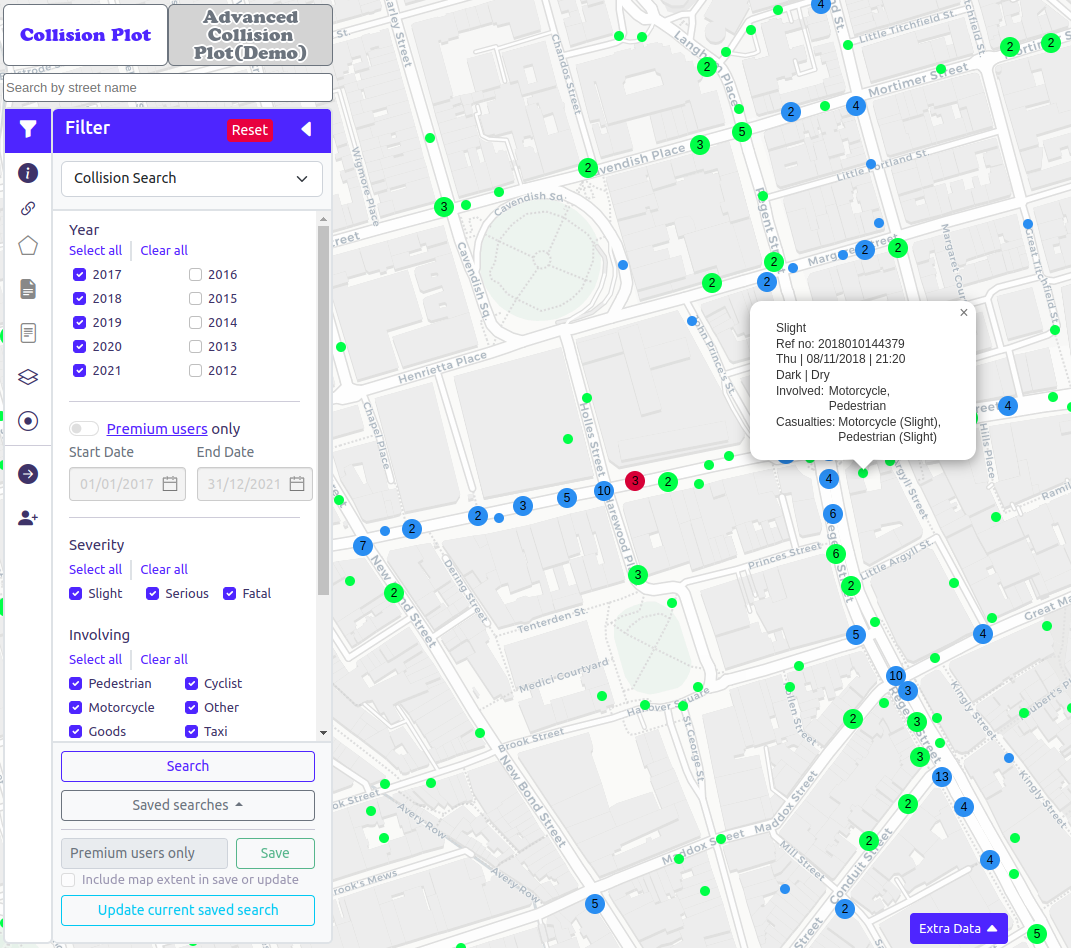Viewport: 1071px width, 948px height.
Task: Click the Search by street name field
Action: coord(168,88)
